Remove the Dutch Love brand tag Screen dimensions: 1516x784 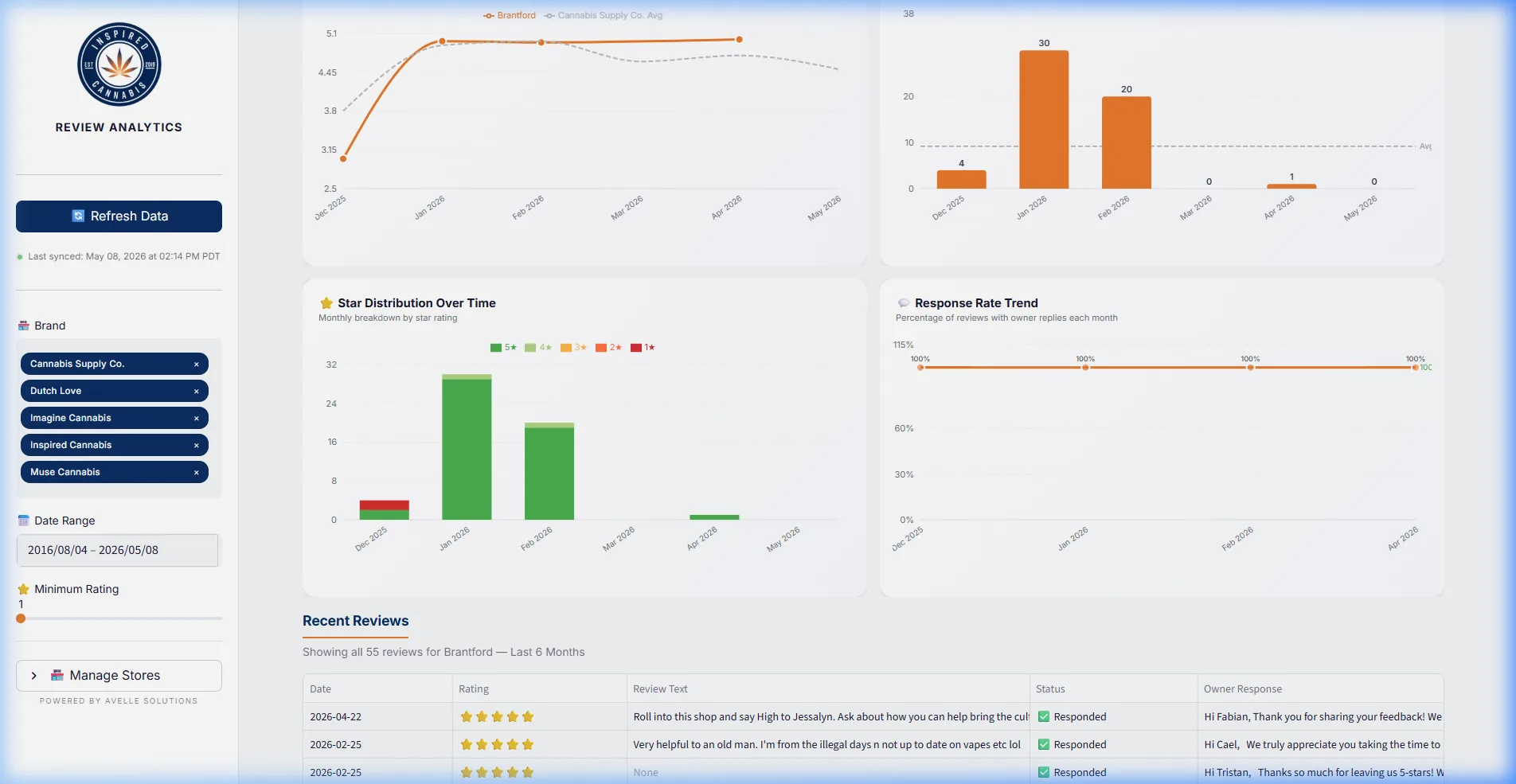click(x=197, y=392)
